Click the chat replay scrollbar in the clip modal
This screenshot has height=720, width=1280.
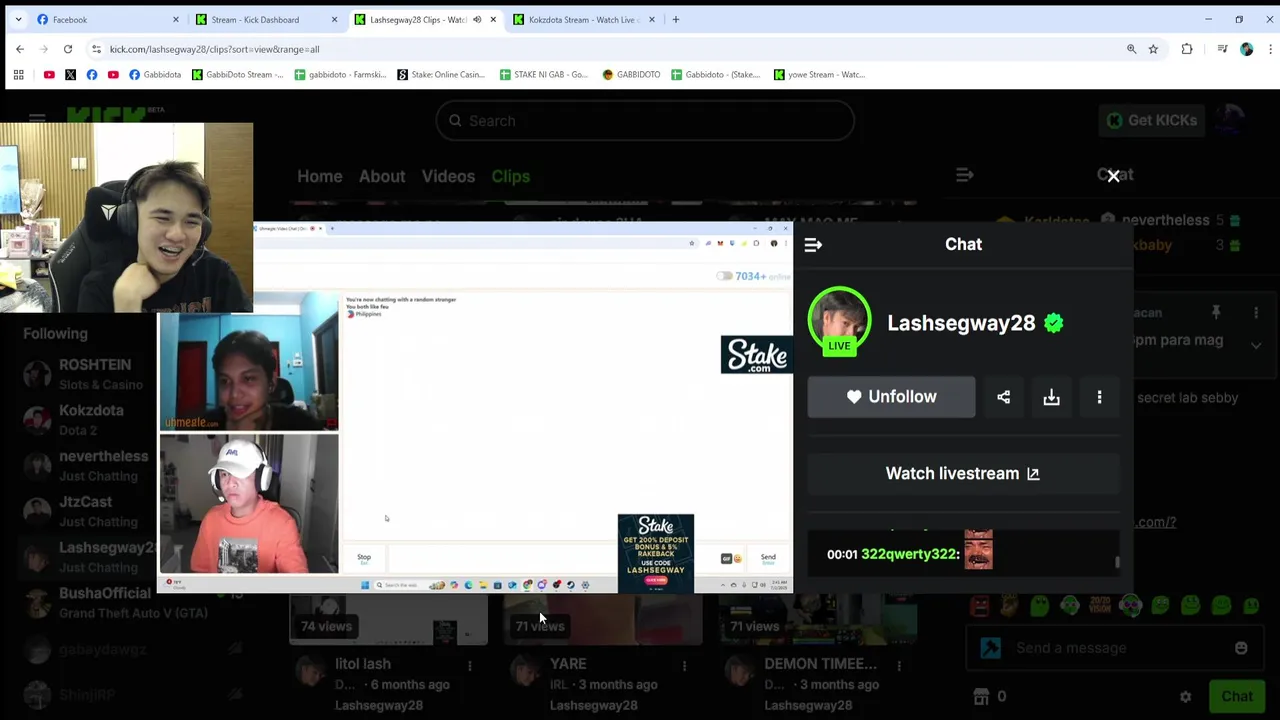1117,562
